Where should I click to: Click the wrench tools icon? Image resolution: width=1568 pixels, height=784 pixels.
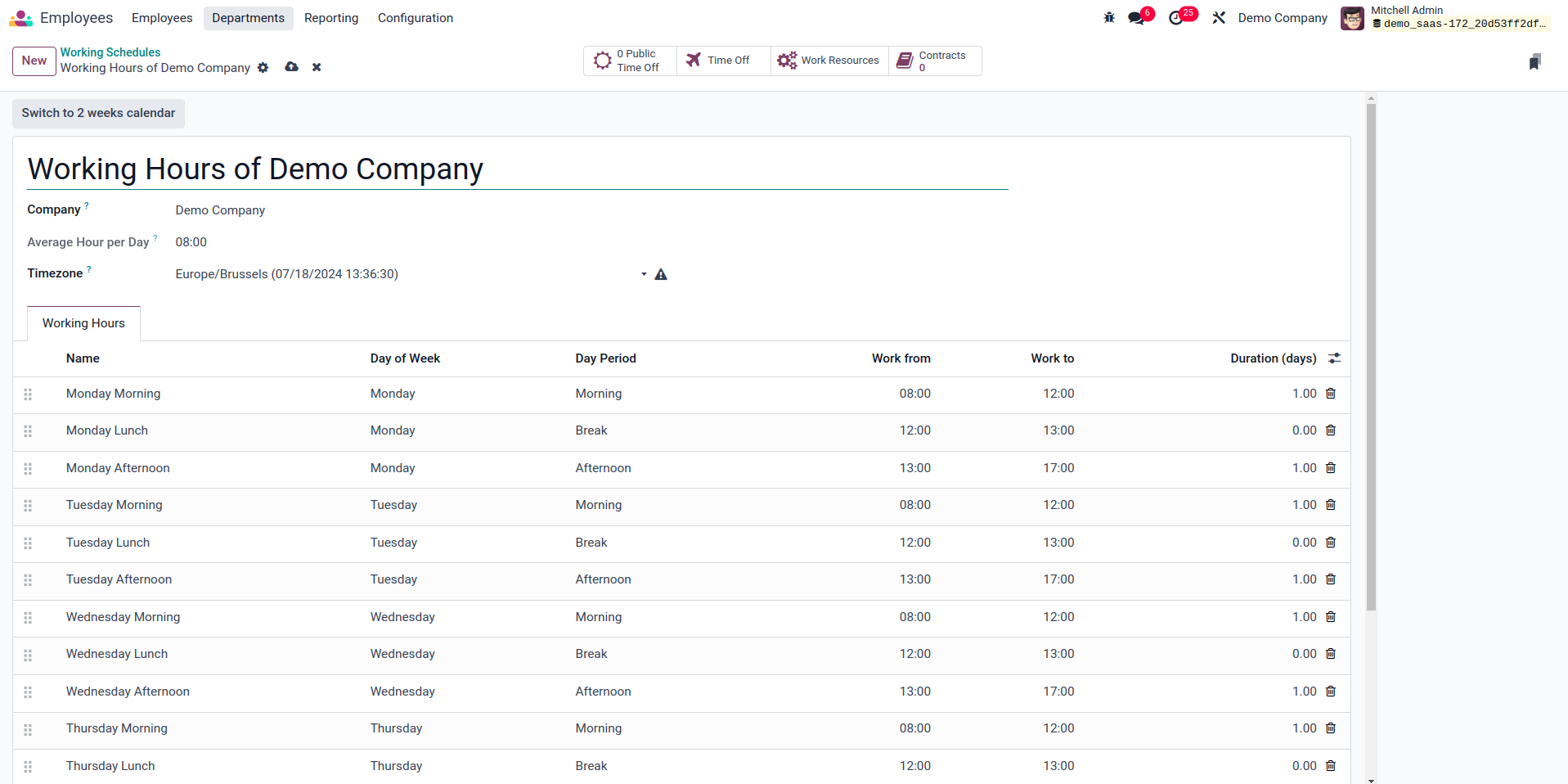[1219, 18]
